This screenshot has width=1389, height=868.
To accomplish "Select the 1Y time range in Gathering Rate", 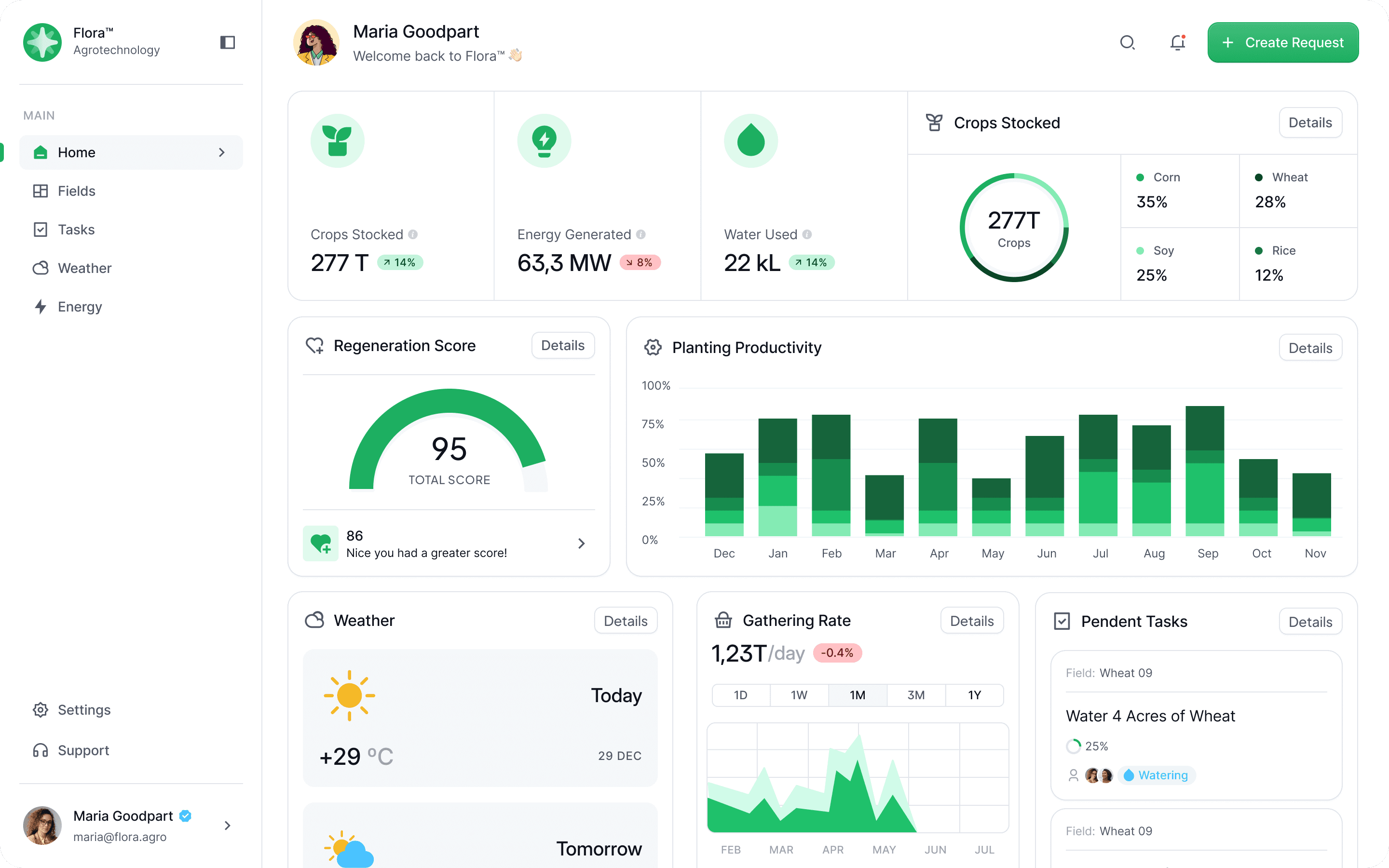I will click(x=974, y=695).
